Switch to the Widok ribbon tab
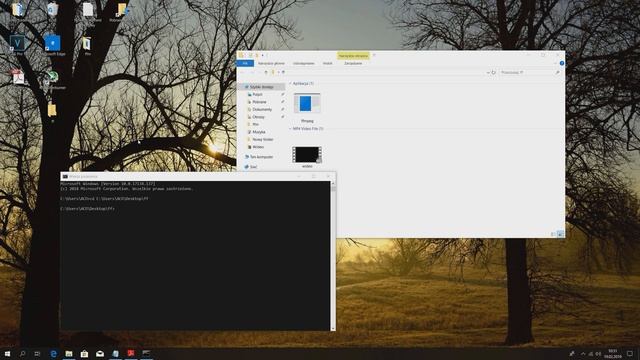Viewport: 640px width, 360px height. point(327,63)
